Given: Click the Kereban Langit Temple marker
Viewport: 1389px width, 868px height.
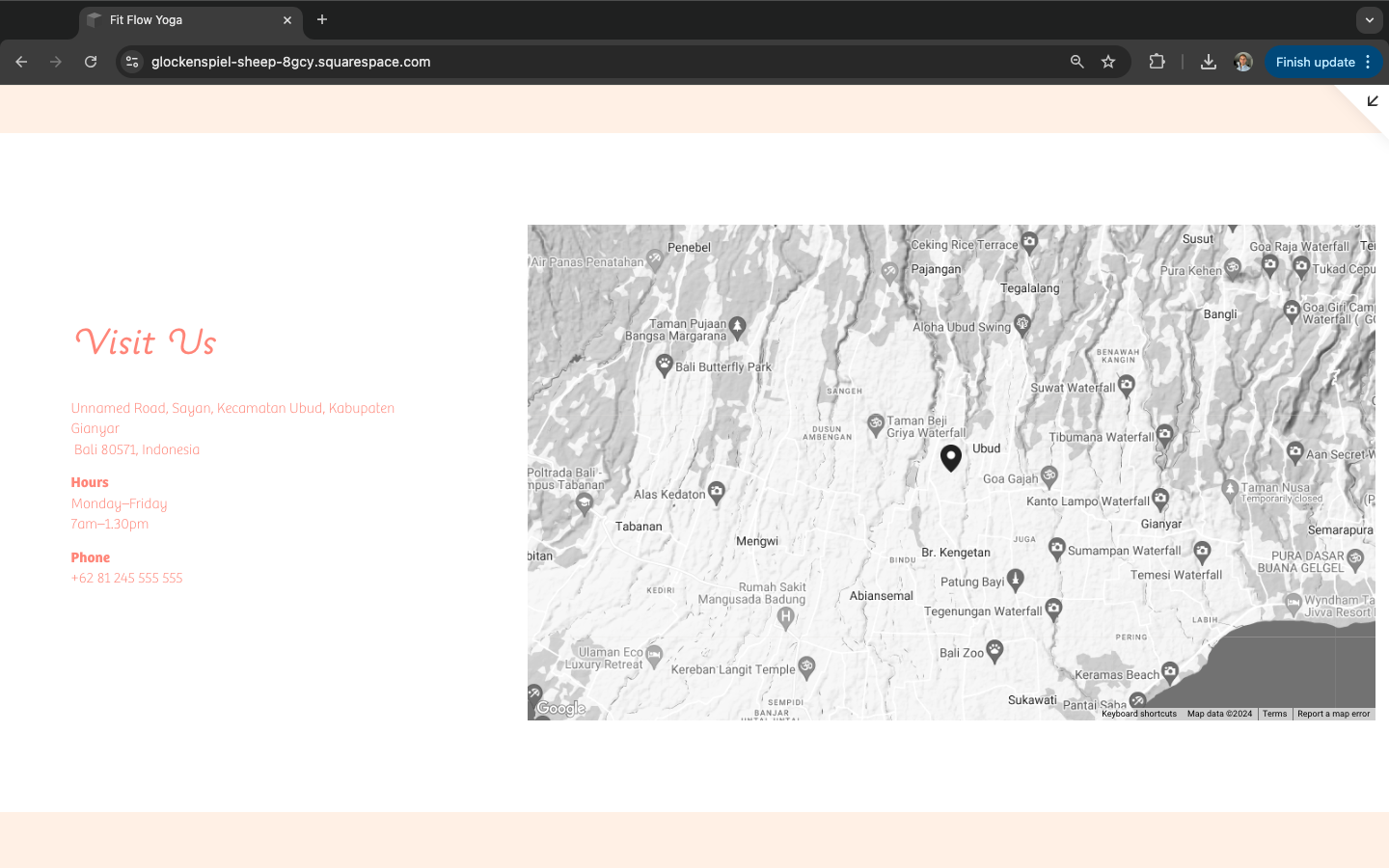Looking at the screenshot, I should 806,666.
